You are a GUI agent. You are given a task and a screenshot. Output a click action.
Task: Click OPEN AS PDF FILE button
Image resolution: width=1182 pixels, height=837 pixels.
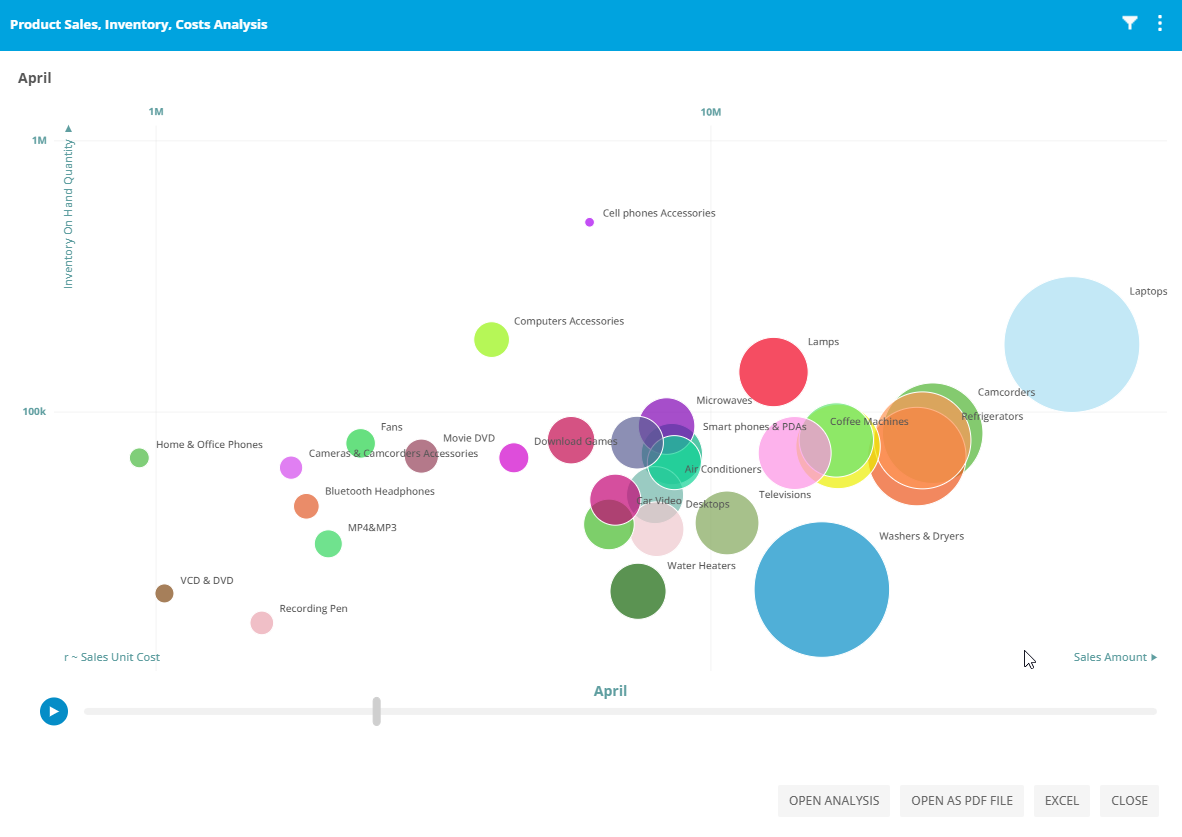961,801
